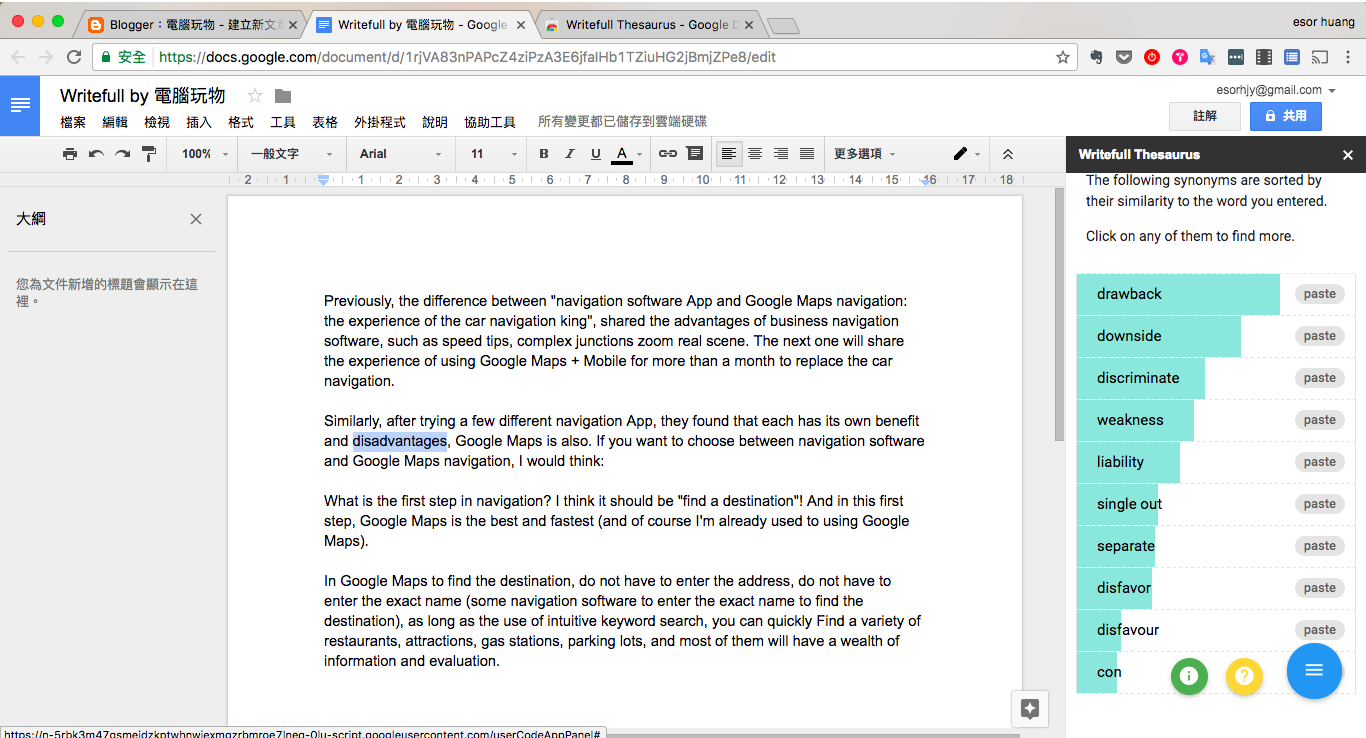Open the Docs home icon
Screen dimensions: 1366x738
(20, 106)
